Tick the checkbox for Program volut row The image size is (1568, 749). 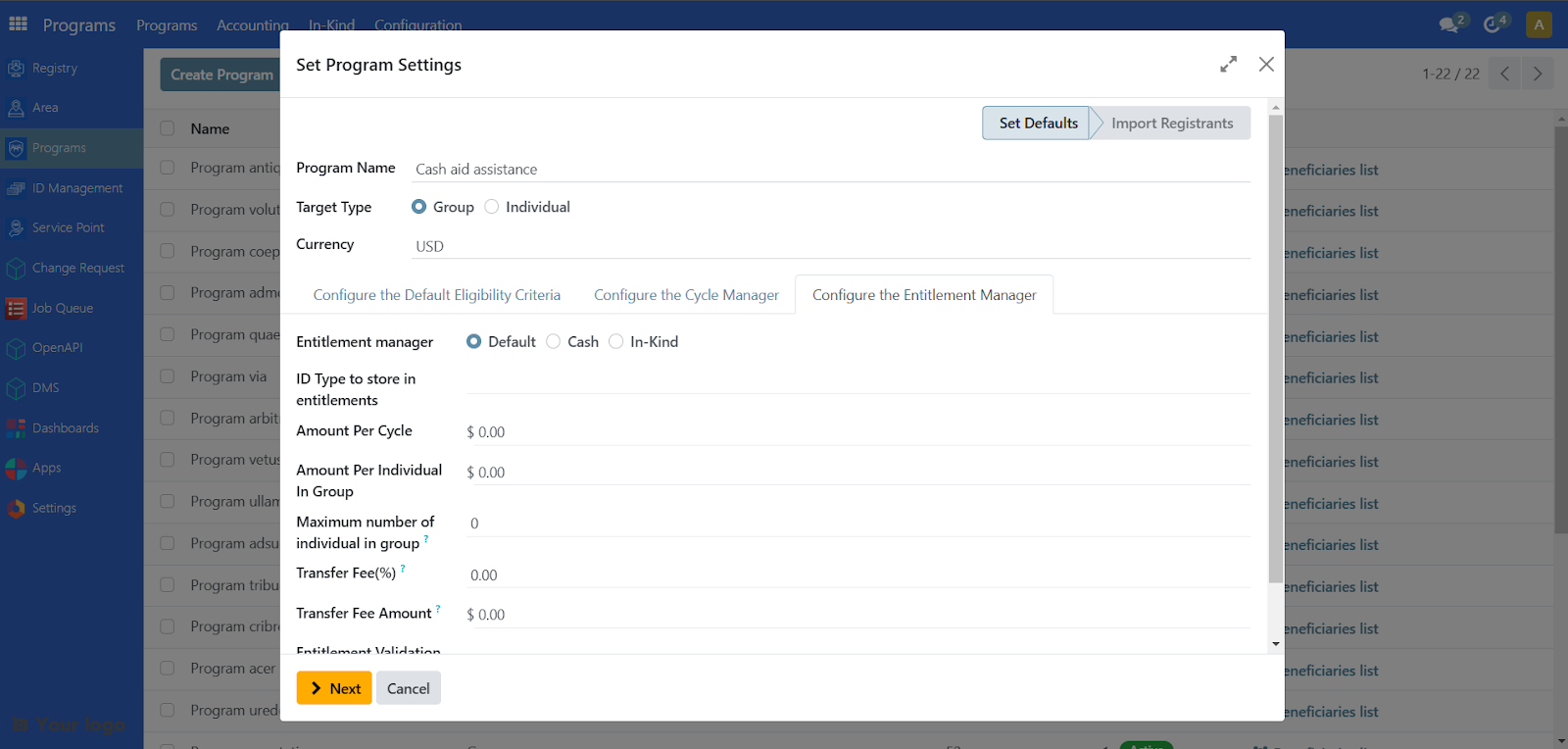click(168, 210)
